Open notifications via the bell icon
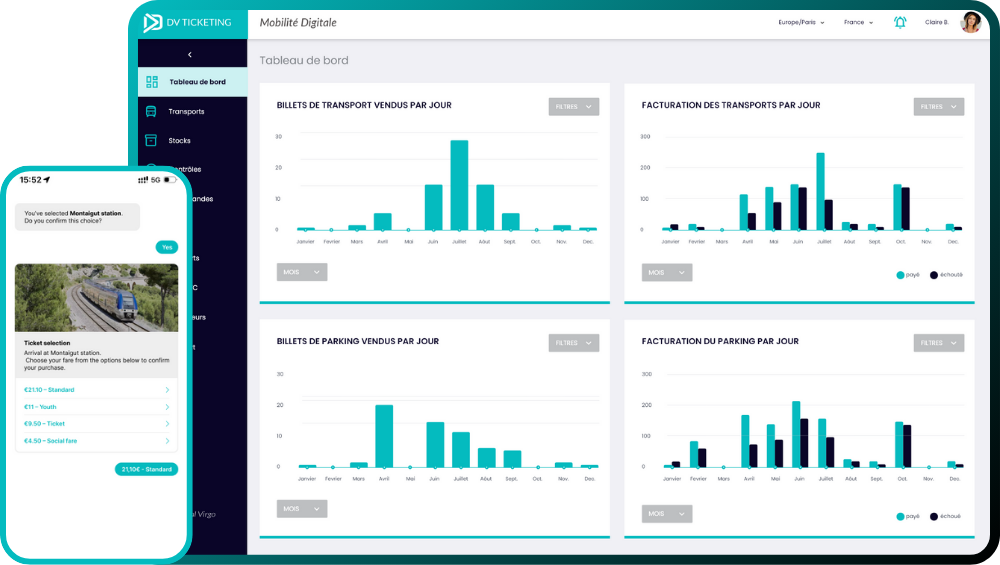 [x=900, y=22]
